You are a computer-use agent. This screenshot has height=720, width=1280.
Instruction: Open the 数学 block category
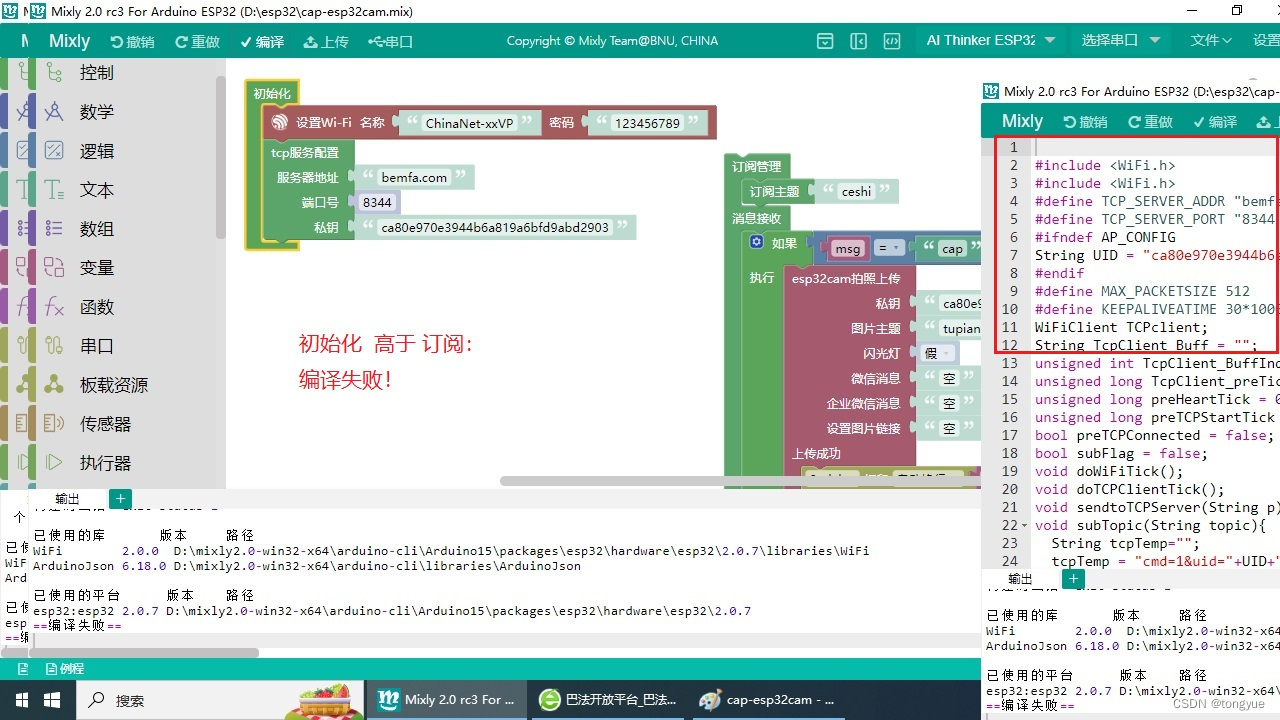click(x=96, y=112)
